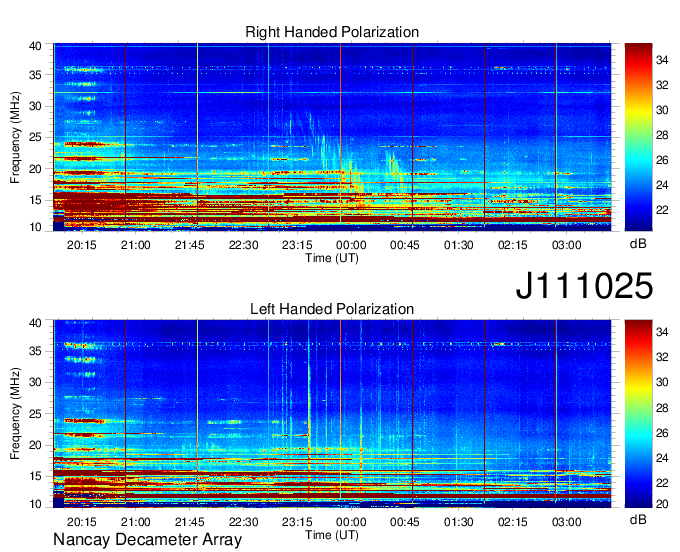Click the 00:45 time tick of Right Handed plot
The image size is (680, 552).
(x=405, y=245)
